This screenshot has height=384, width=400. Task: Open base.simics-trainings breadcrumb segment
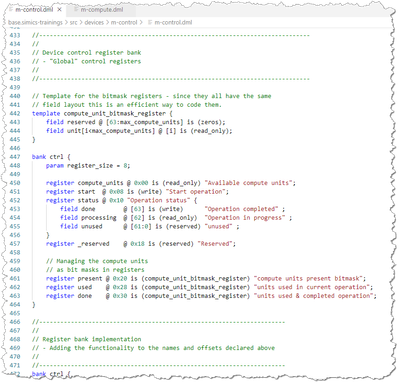coord(35,23)
